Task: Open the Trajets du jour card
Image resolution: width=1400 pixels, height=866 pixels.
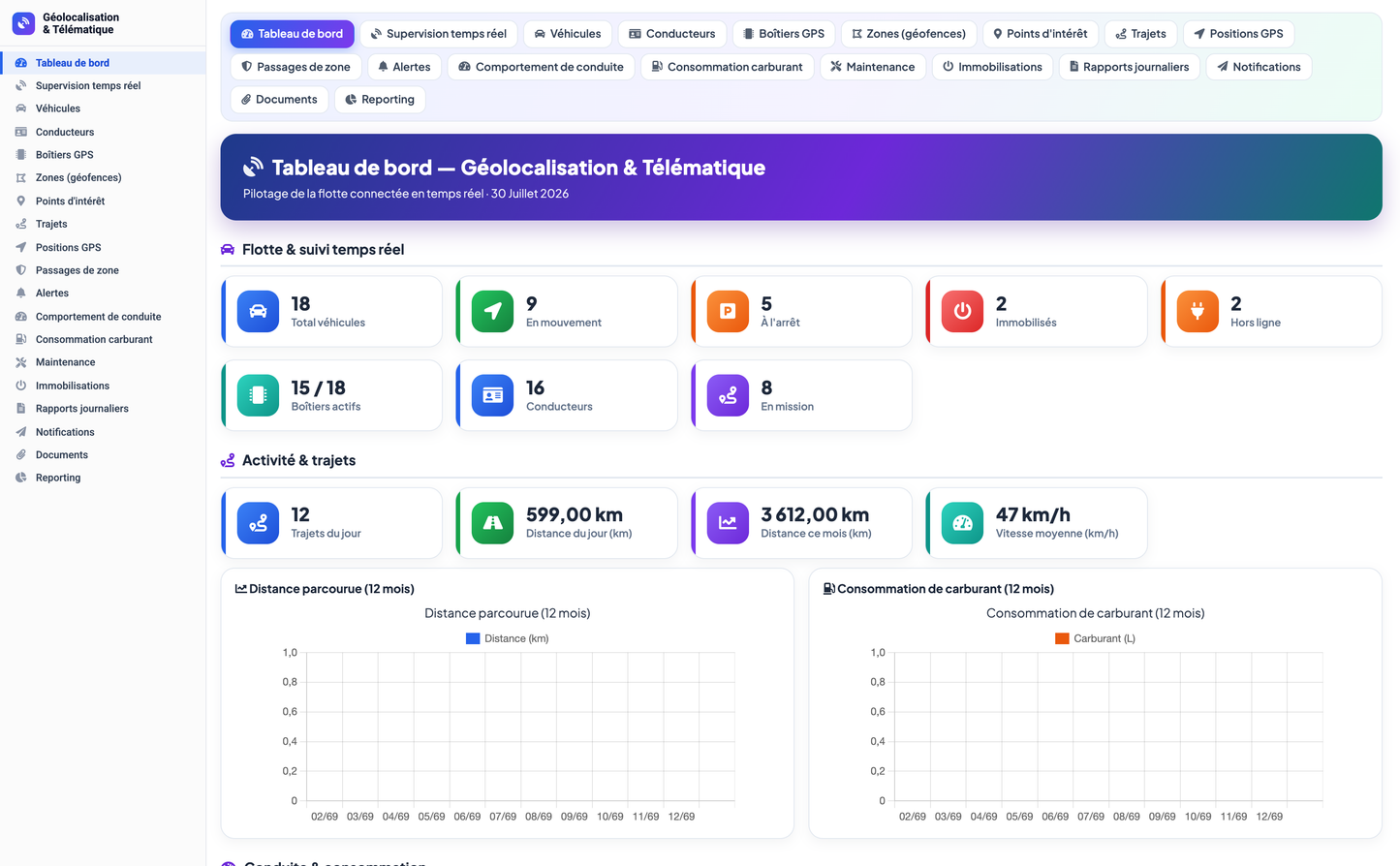Action: coord(332,523)
